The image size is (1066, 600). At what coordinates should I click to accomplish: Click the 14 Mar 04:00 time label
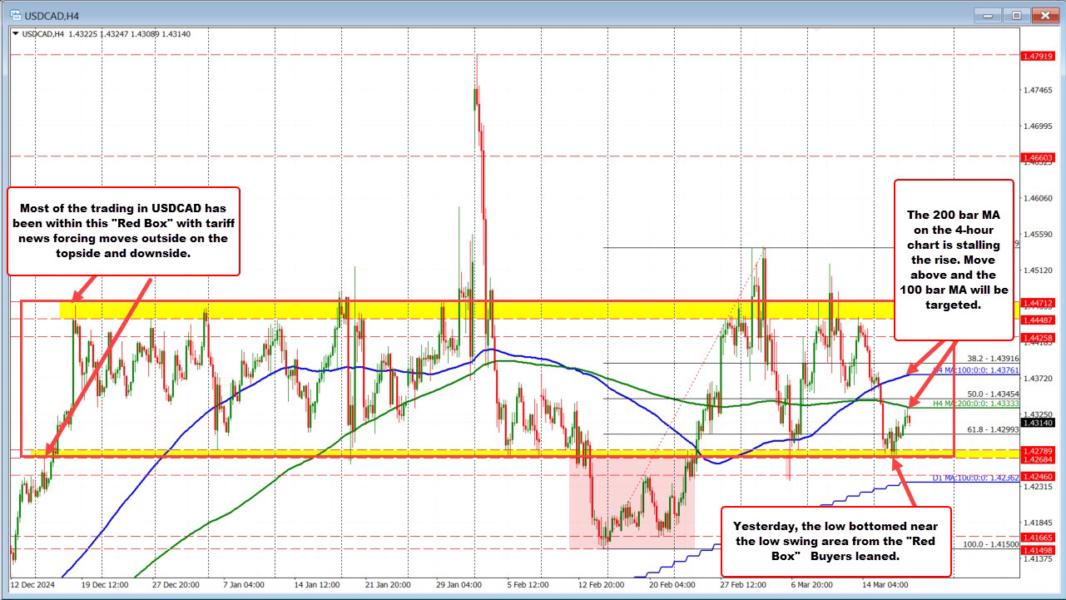pos(884,584)
